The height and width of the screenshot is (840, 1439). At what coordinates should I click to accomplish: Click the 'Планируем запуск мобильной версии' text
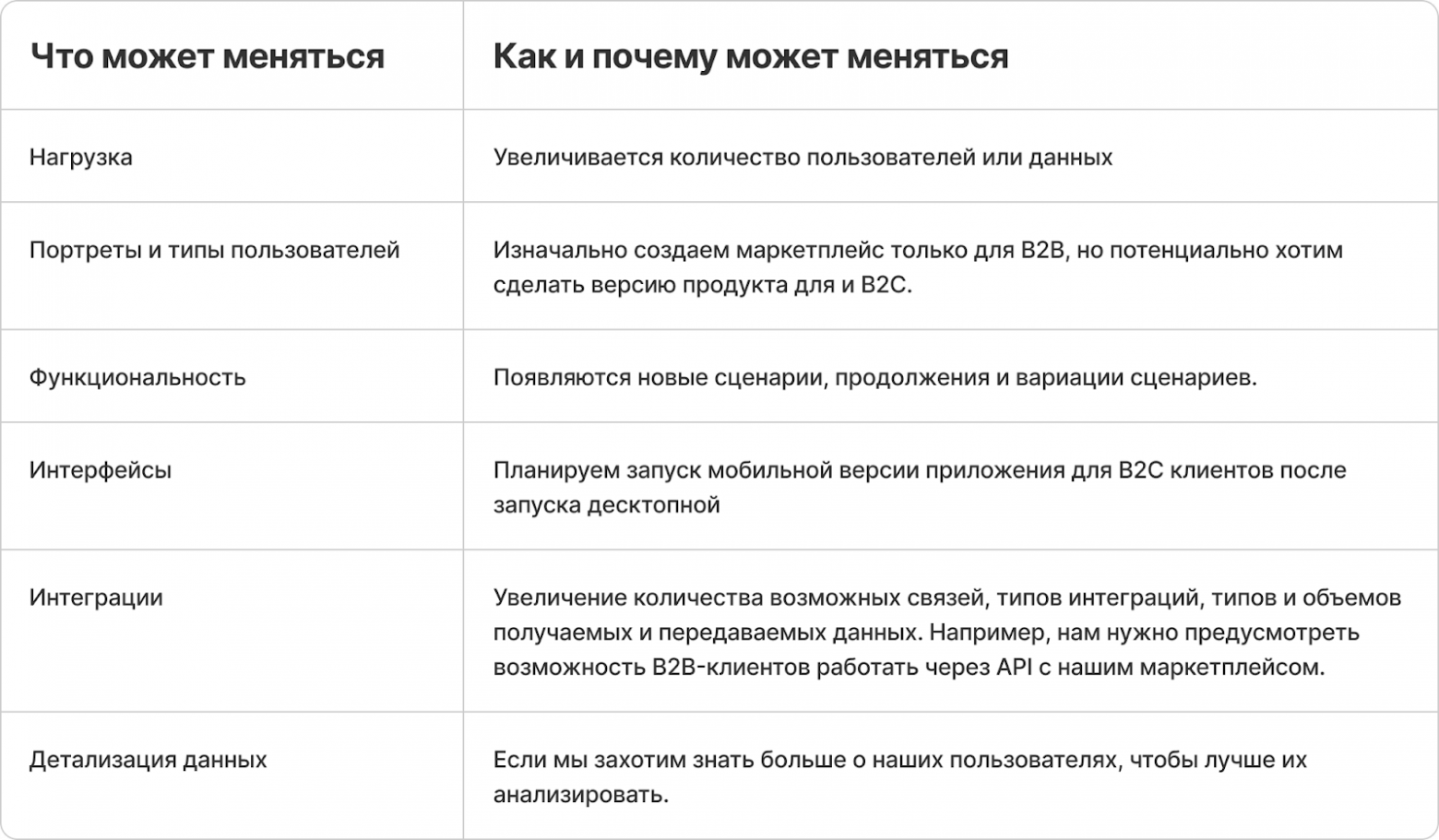919,471
